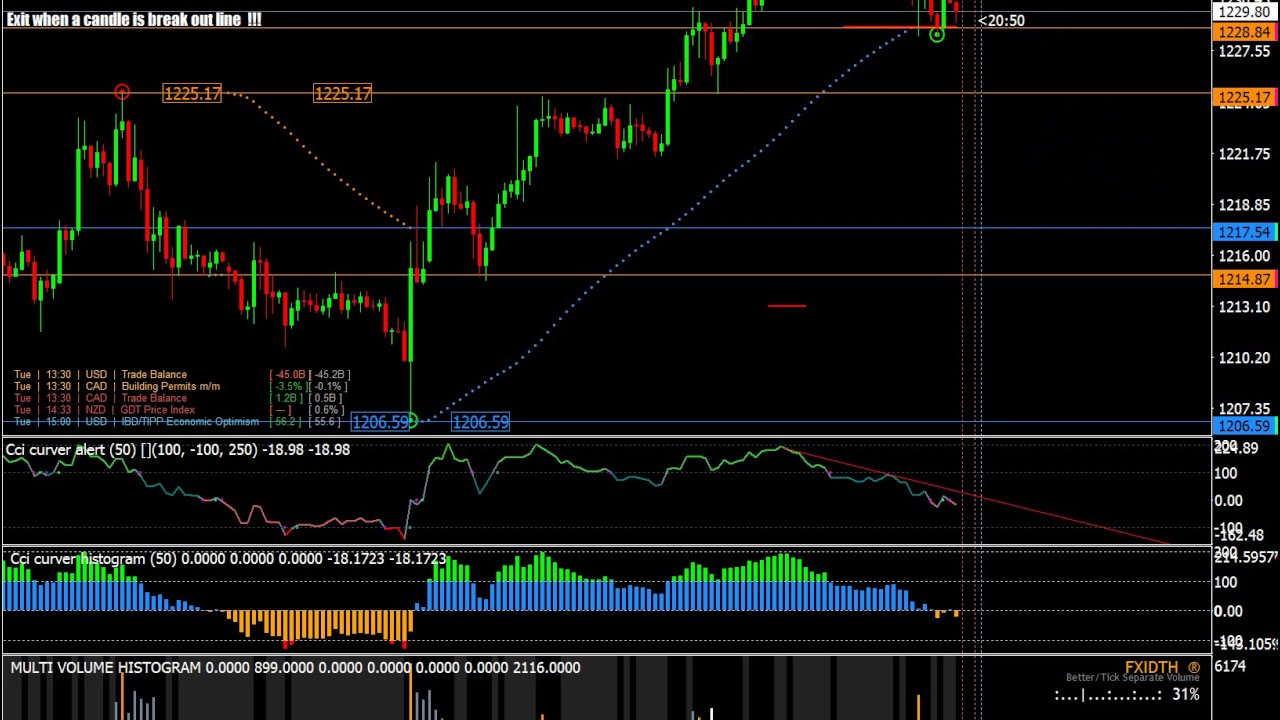Click the 1229.80 current price tag on axis
Viewport: 1280px width, 720px height.
coord(1245,12)
